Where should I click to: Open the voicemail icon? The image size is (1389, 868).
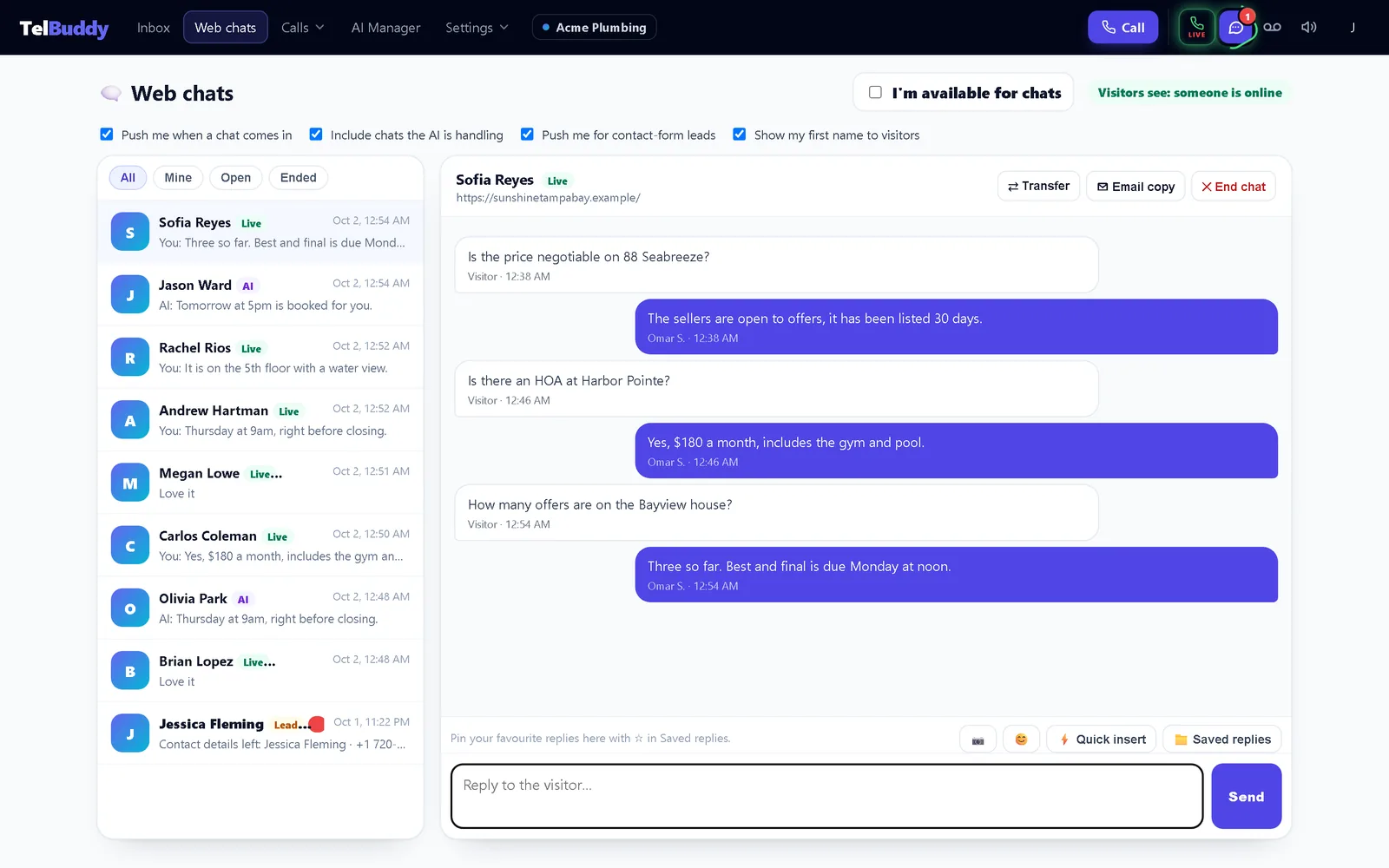[1272, 27]
